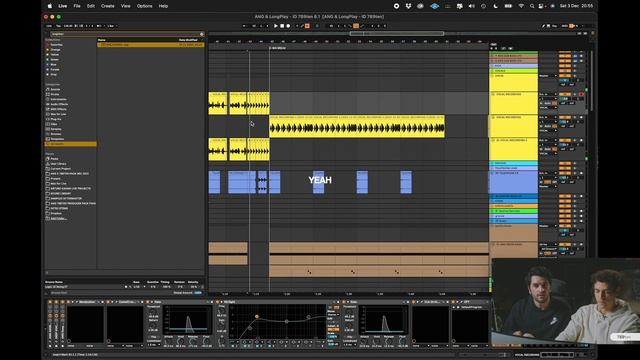Open the Create menu
Screen dimensions: 640x360
tap(108, 6)
